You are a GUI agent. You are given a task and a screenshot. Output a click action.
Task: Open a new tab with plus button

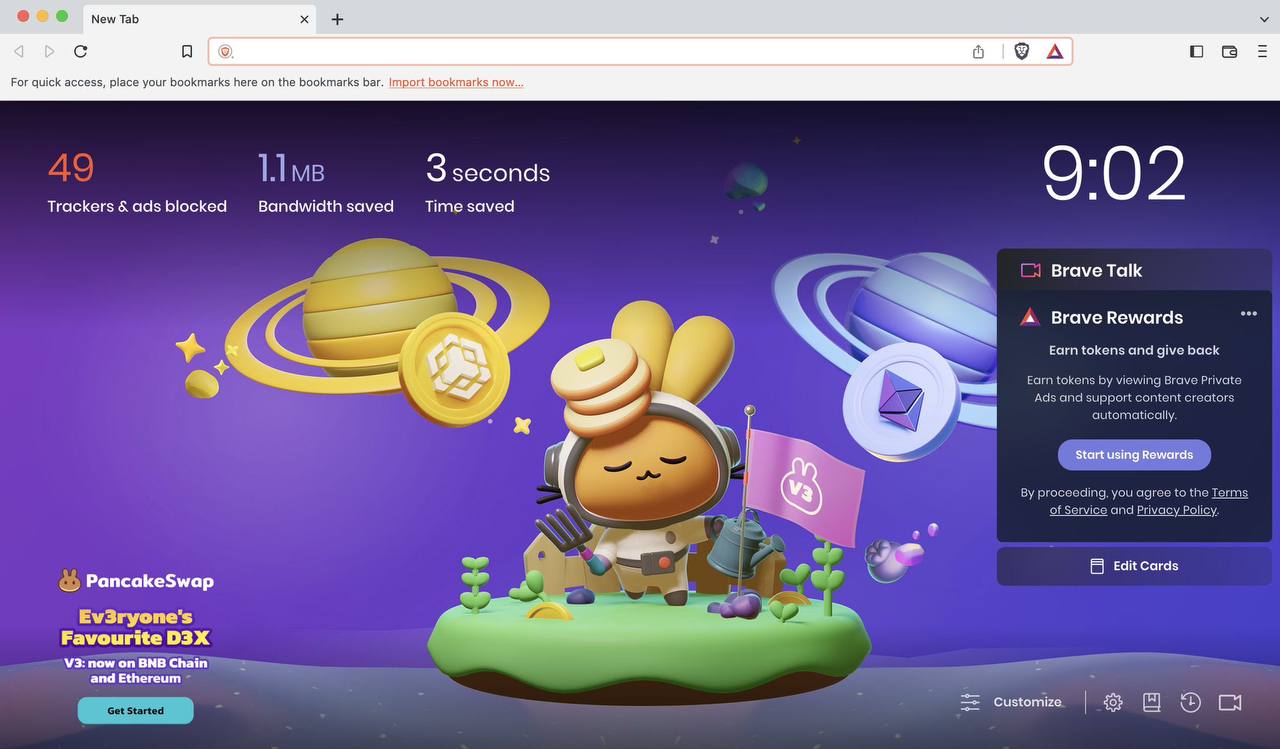tap(337, 19)
